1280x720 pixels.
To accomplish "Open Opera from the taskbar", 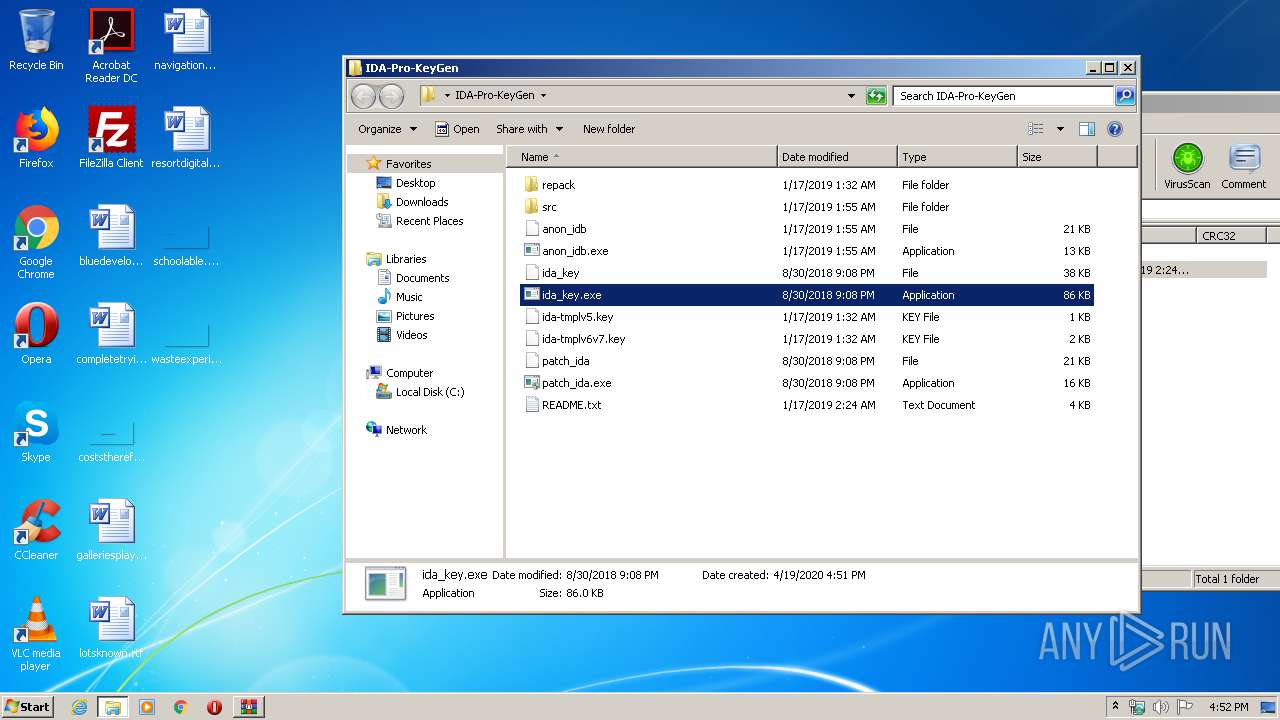I will 214,707.
